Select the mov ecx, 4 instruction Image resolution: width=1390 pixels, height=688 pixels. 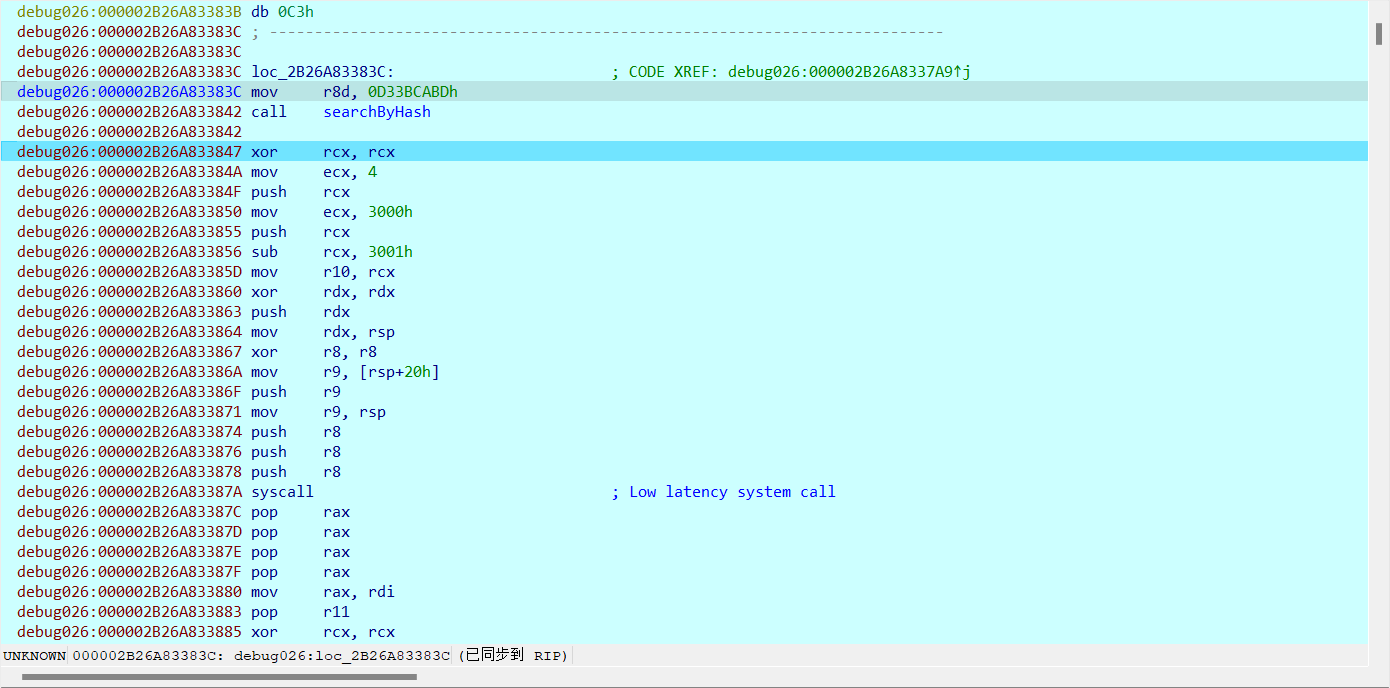[313, 172]
